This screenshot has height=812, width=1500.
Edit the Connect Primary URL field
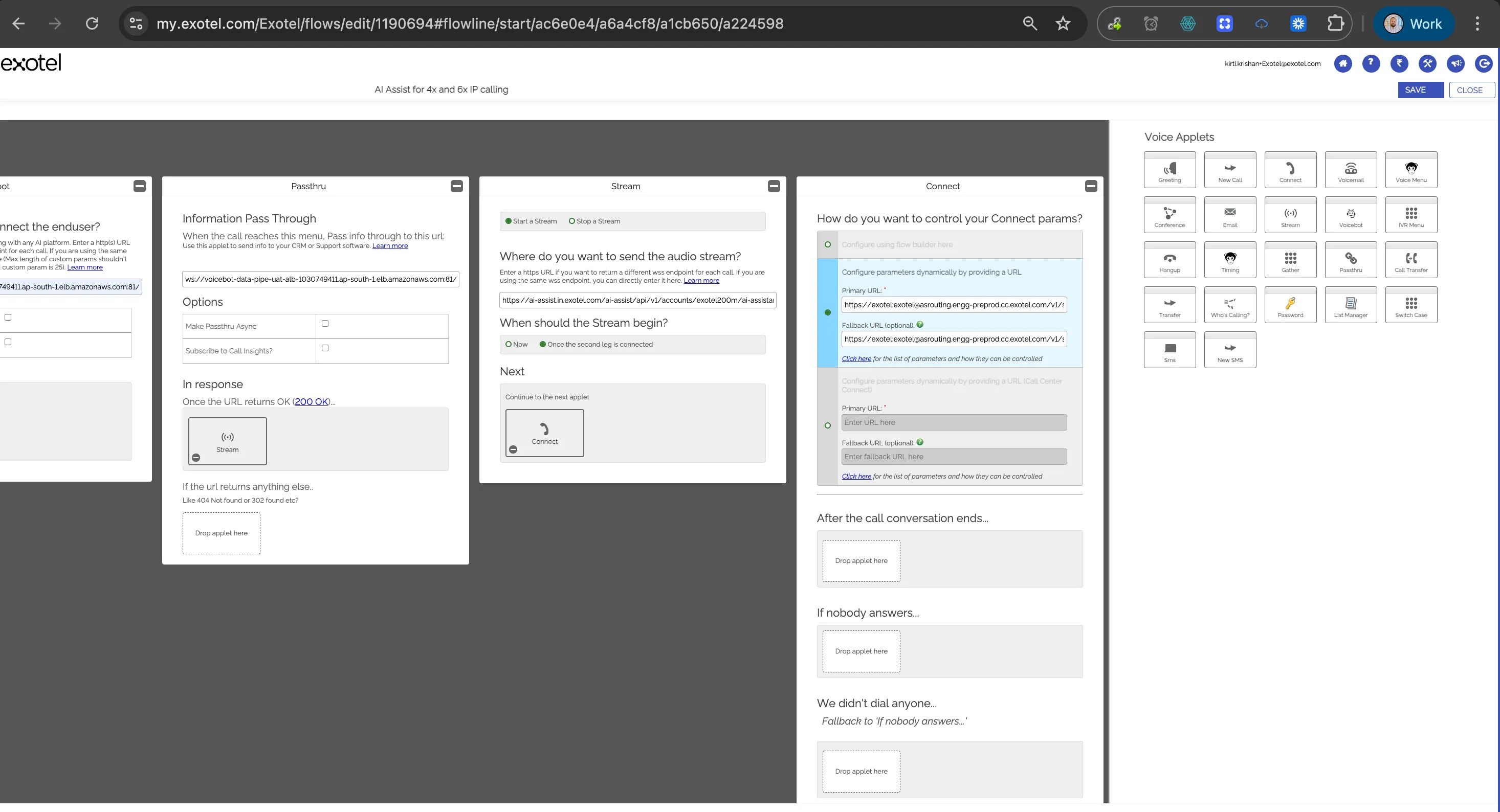[954, 304]
